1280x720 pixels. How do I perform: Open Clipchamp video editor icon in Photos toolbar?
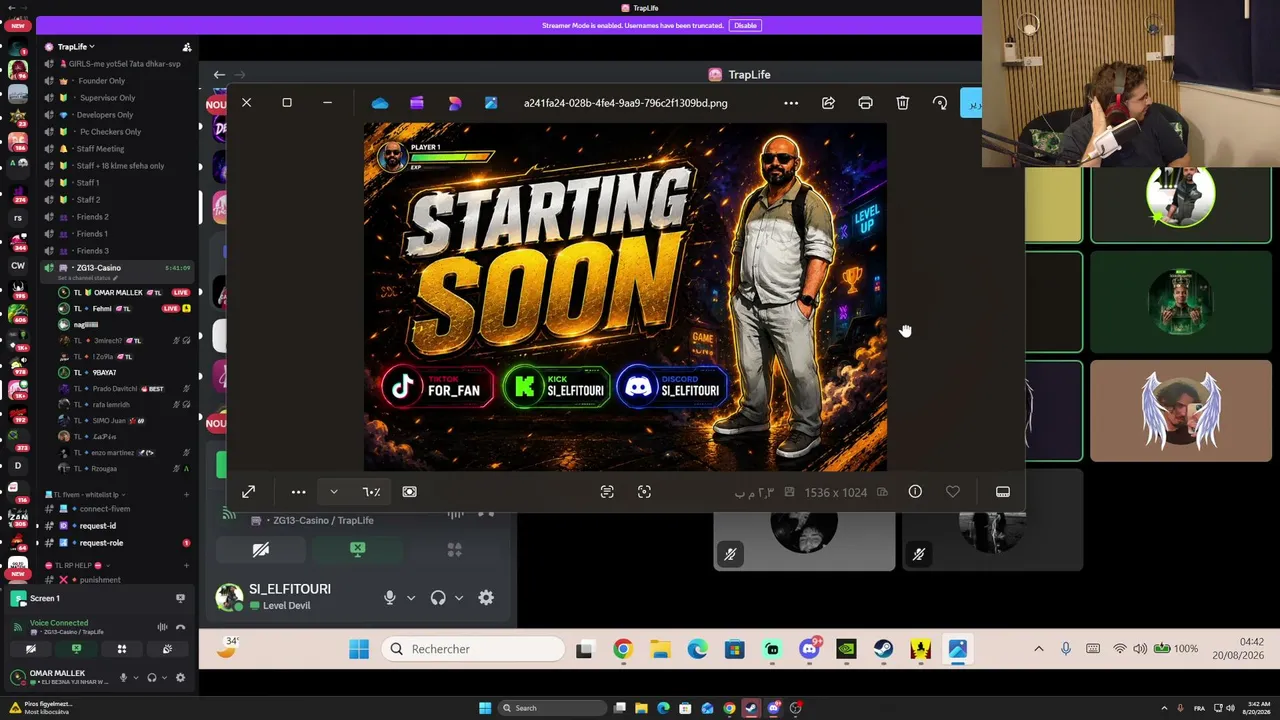416,103
